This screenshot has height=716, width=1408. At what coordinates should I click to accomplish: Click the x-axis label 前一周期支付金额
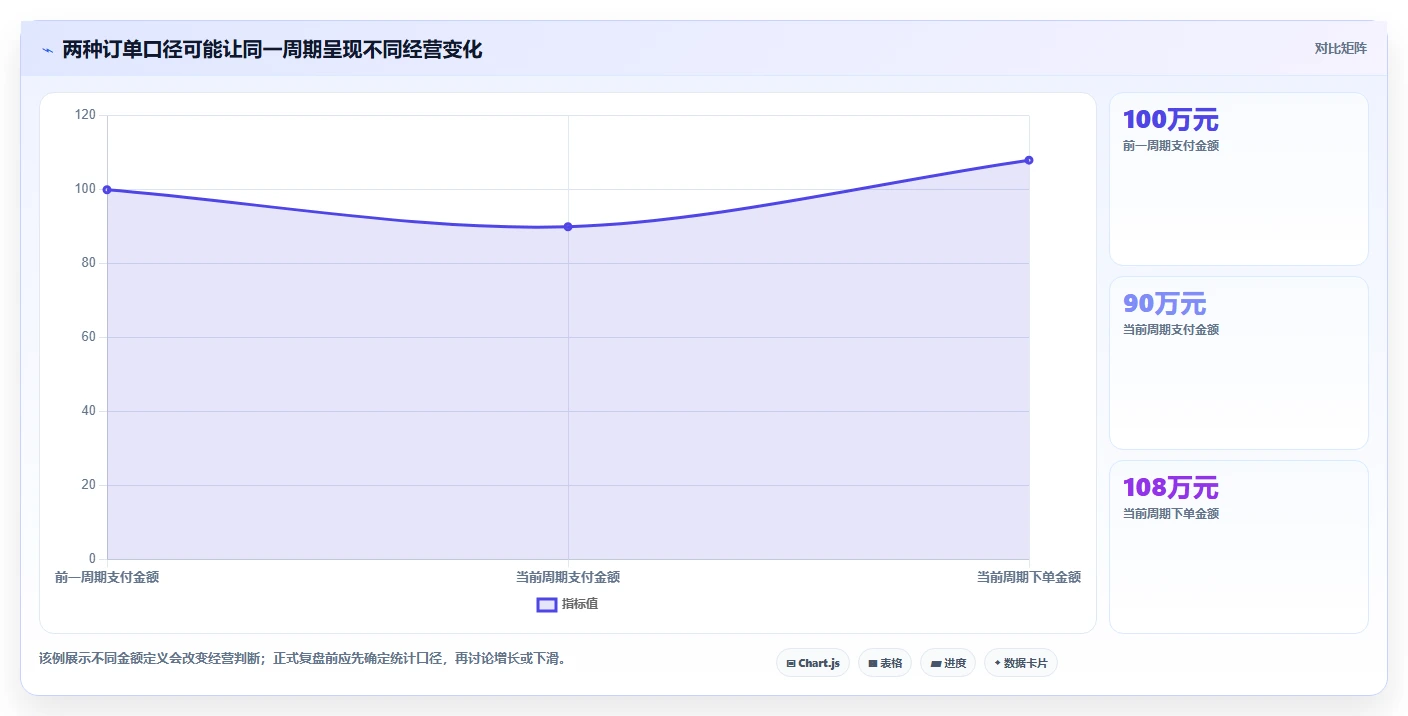[107, 577]
